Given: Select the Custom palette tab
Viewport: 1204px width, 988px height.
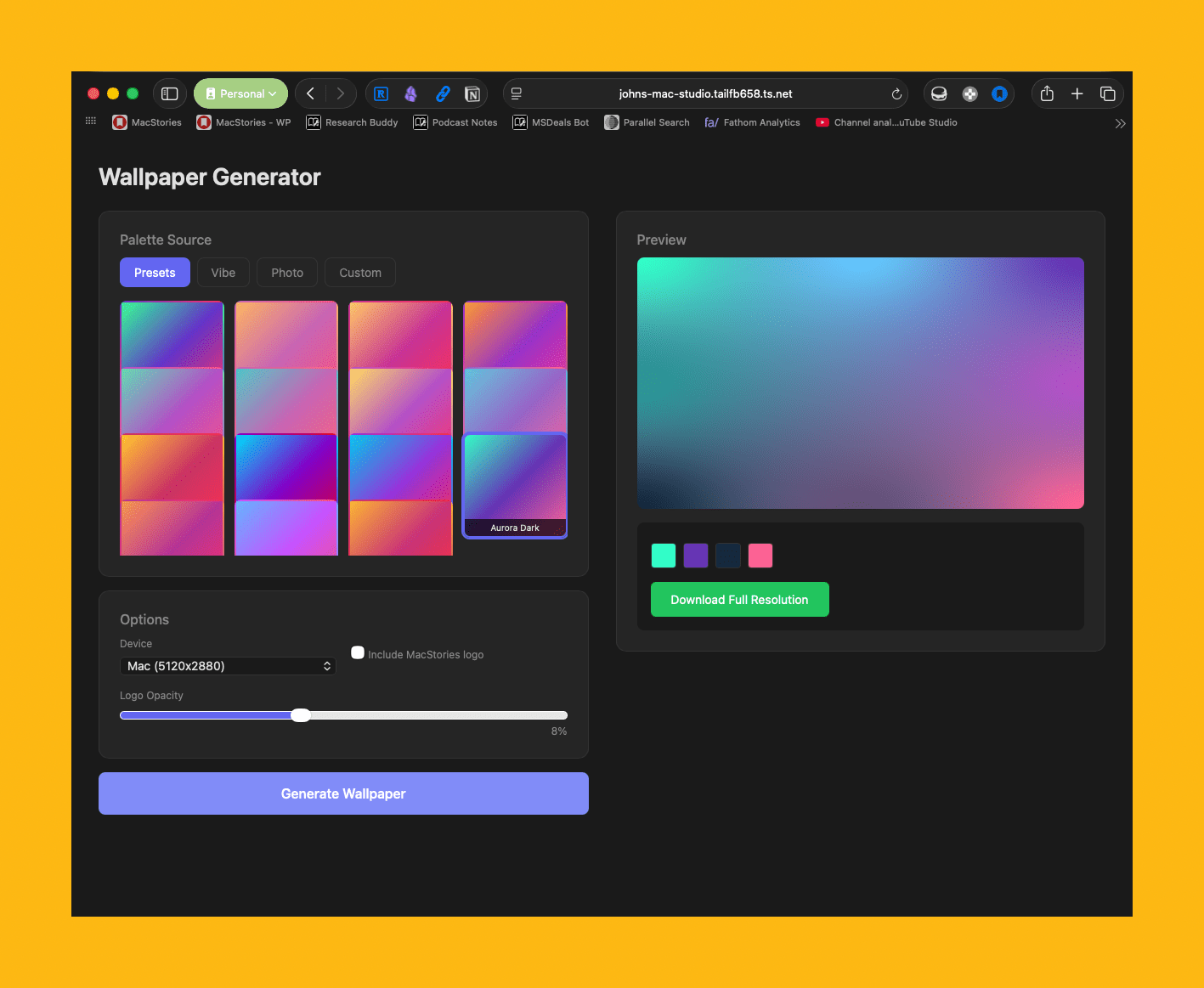Looking at the screenshot, I should pyautogui.click(x=360, y=273).
